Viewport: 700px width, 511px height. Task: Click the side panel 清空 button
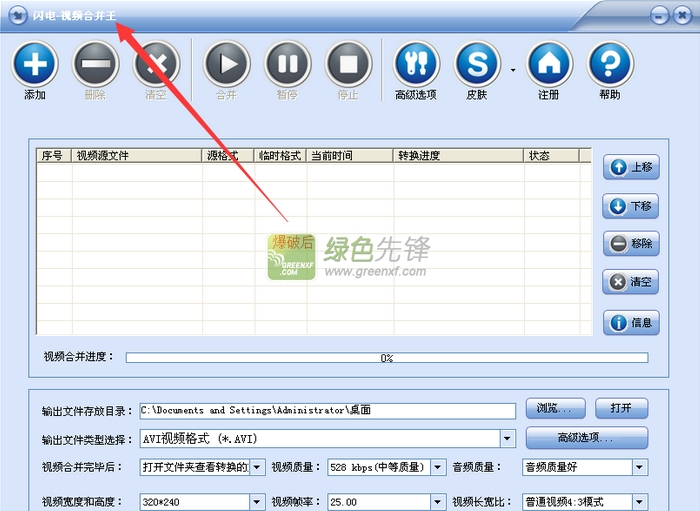(631, 282)
